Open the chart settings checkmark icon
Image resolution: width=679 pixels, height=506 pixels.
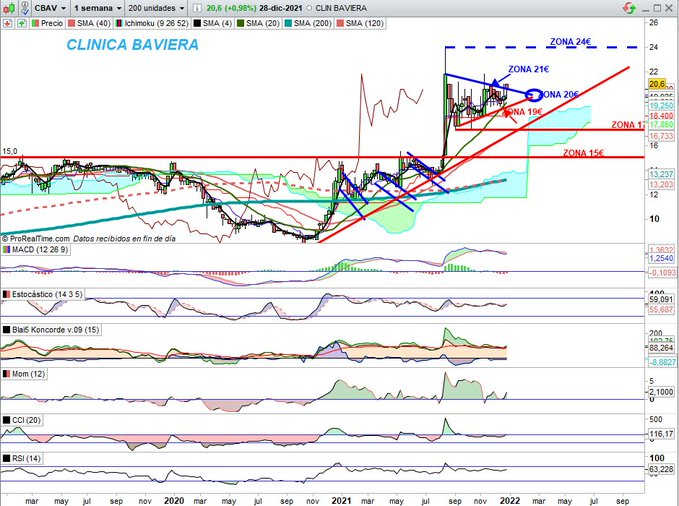25,8
